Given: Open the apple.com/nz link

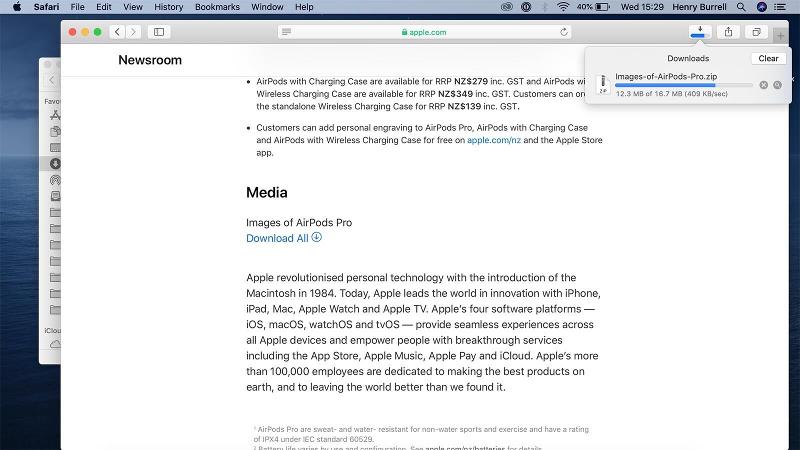Looking at the screenshot, I should point(494,140).
